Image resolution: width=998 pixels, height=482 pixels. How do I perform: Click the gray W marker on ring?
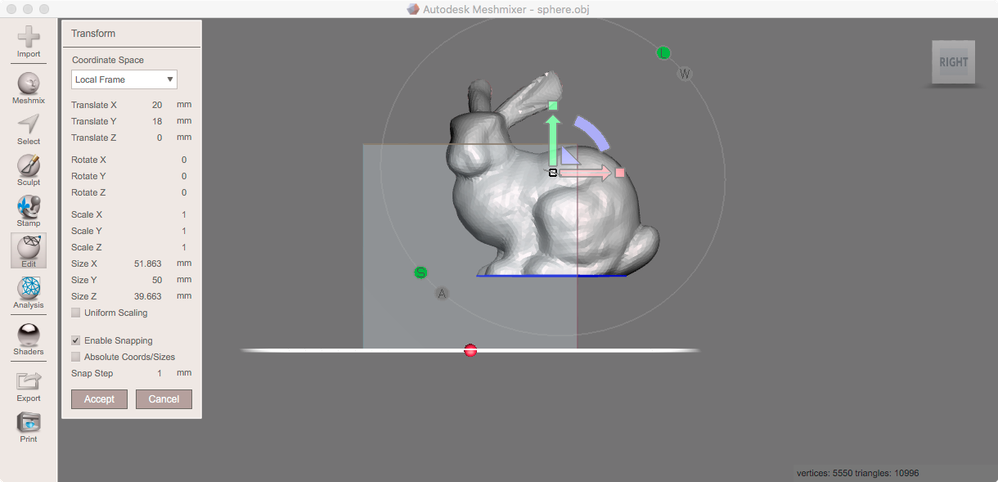point(685,74)
